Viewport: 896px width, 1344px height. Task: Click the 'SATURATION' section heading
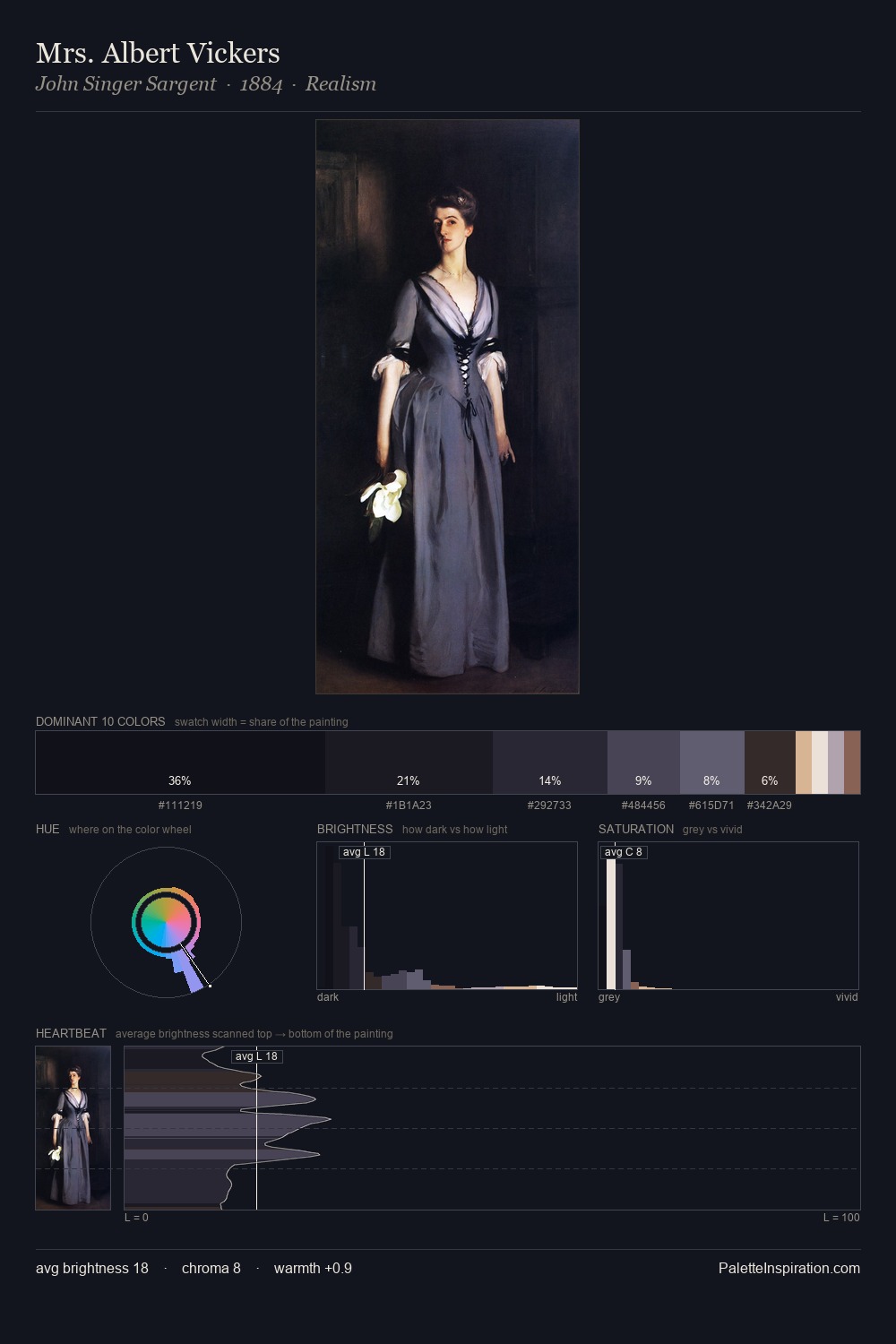(636, 829)
